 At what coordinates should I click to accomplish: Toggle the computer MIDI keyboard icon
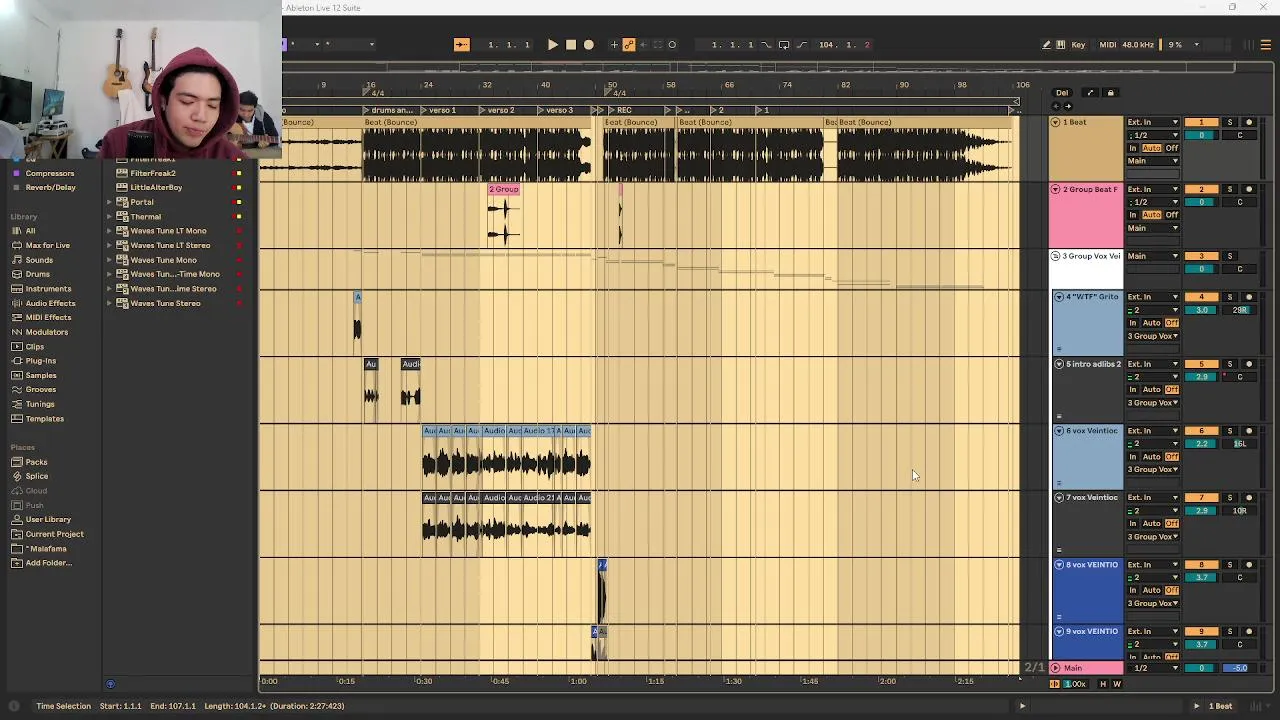[x=1061, y=44]
